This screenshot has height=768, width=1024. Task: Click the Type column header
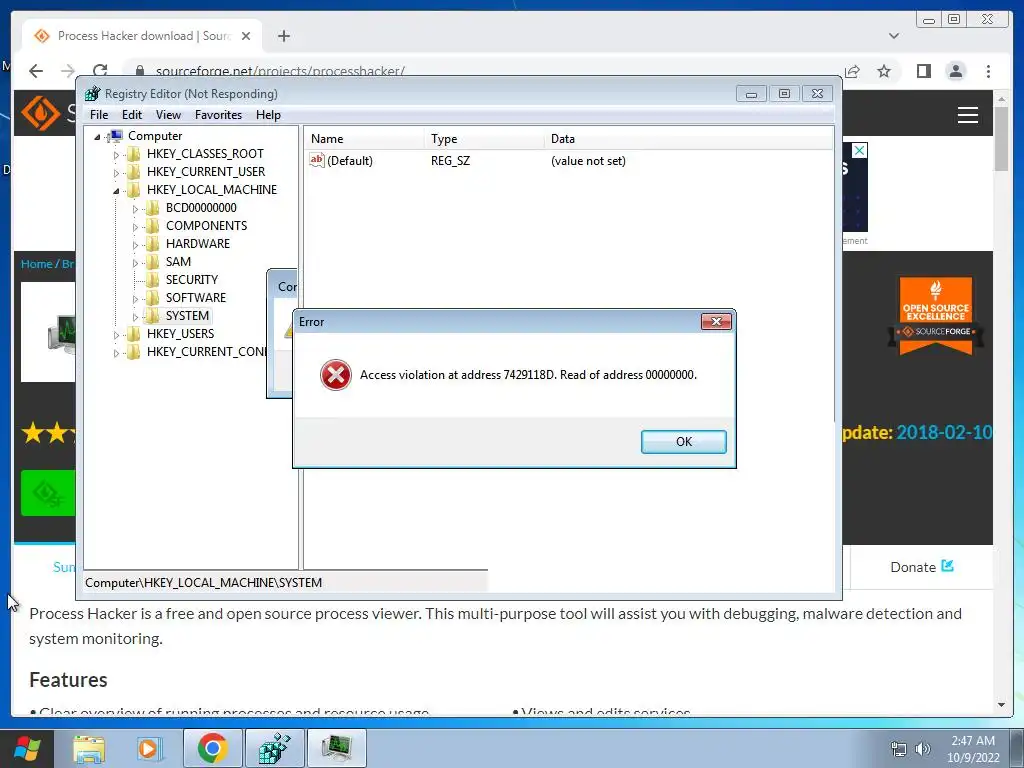(484, 138)
